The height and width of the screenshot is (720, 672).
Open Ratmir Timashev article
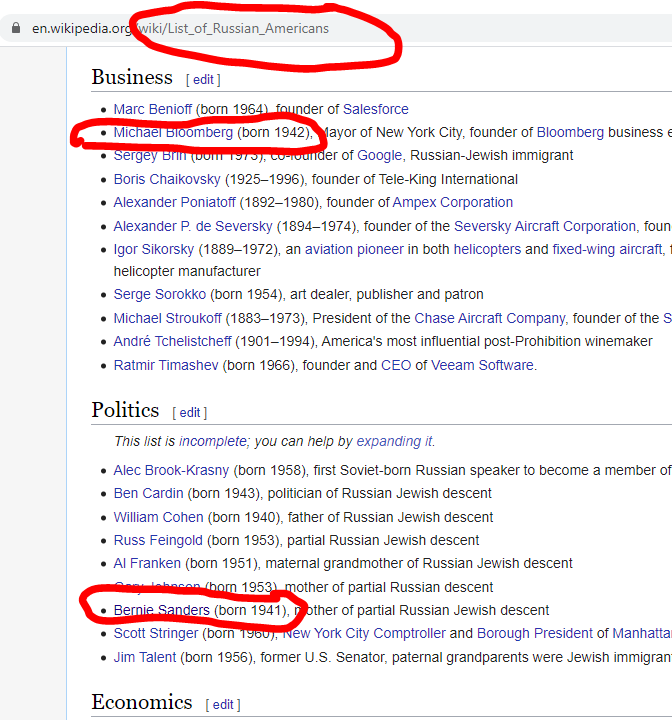166,365
